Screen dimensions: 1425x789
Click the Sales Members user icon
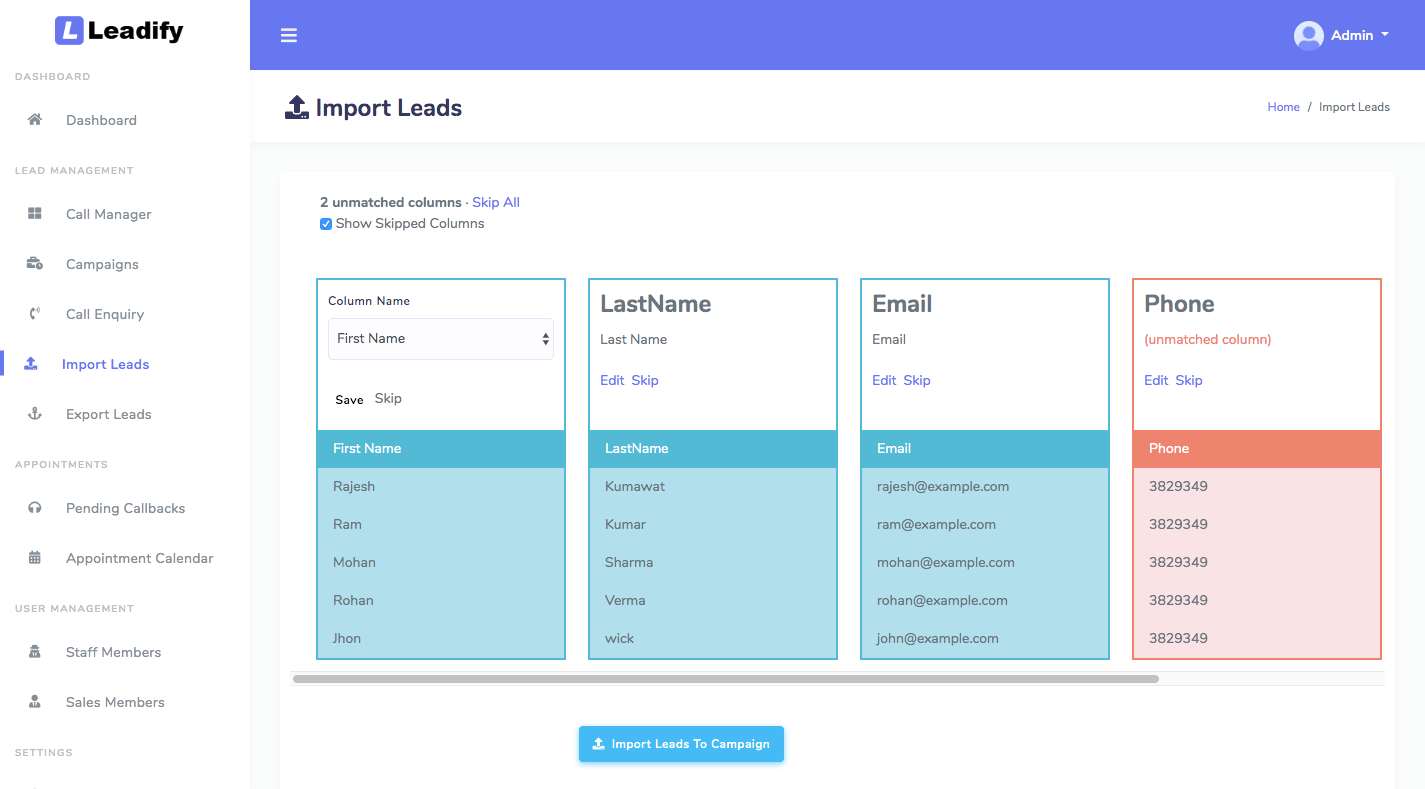pyautogui.click(x=35, y=701)
